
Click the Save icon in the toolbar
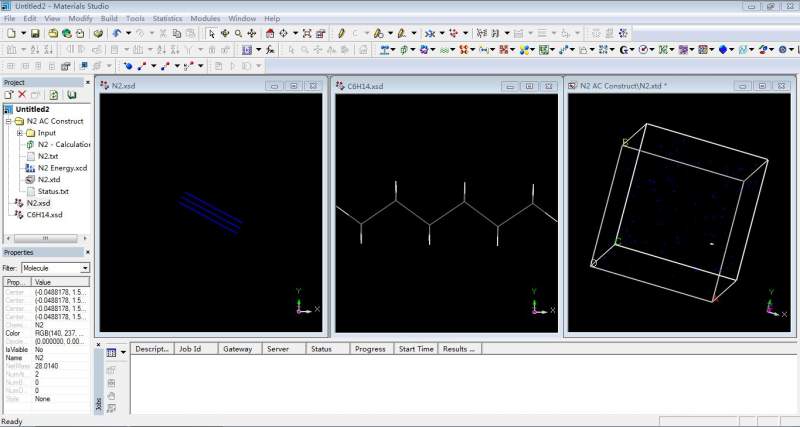(35, 33)
